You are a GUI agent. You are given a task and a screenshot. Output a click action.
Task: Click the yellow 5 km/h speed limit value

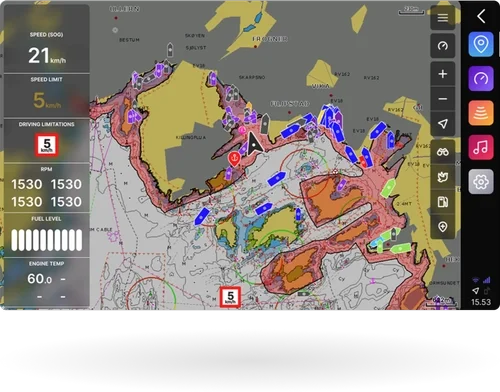tap(47, 100)
